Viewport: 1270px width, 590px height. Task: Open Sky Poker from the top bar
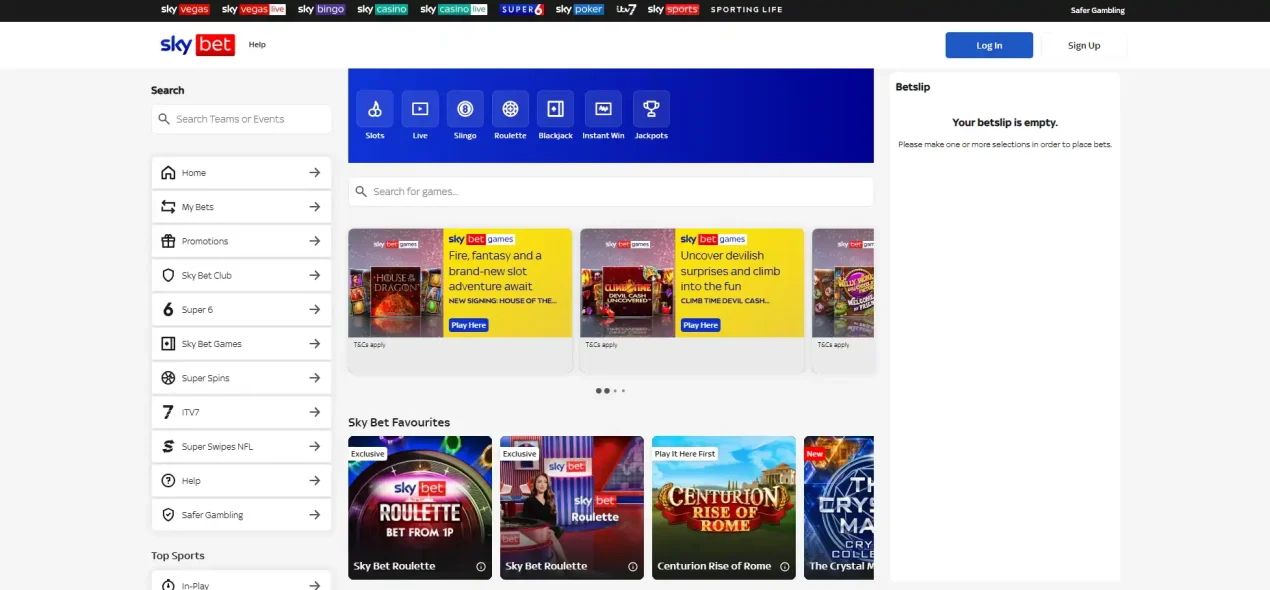point(580,9)
